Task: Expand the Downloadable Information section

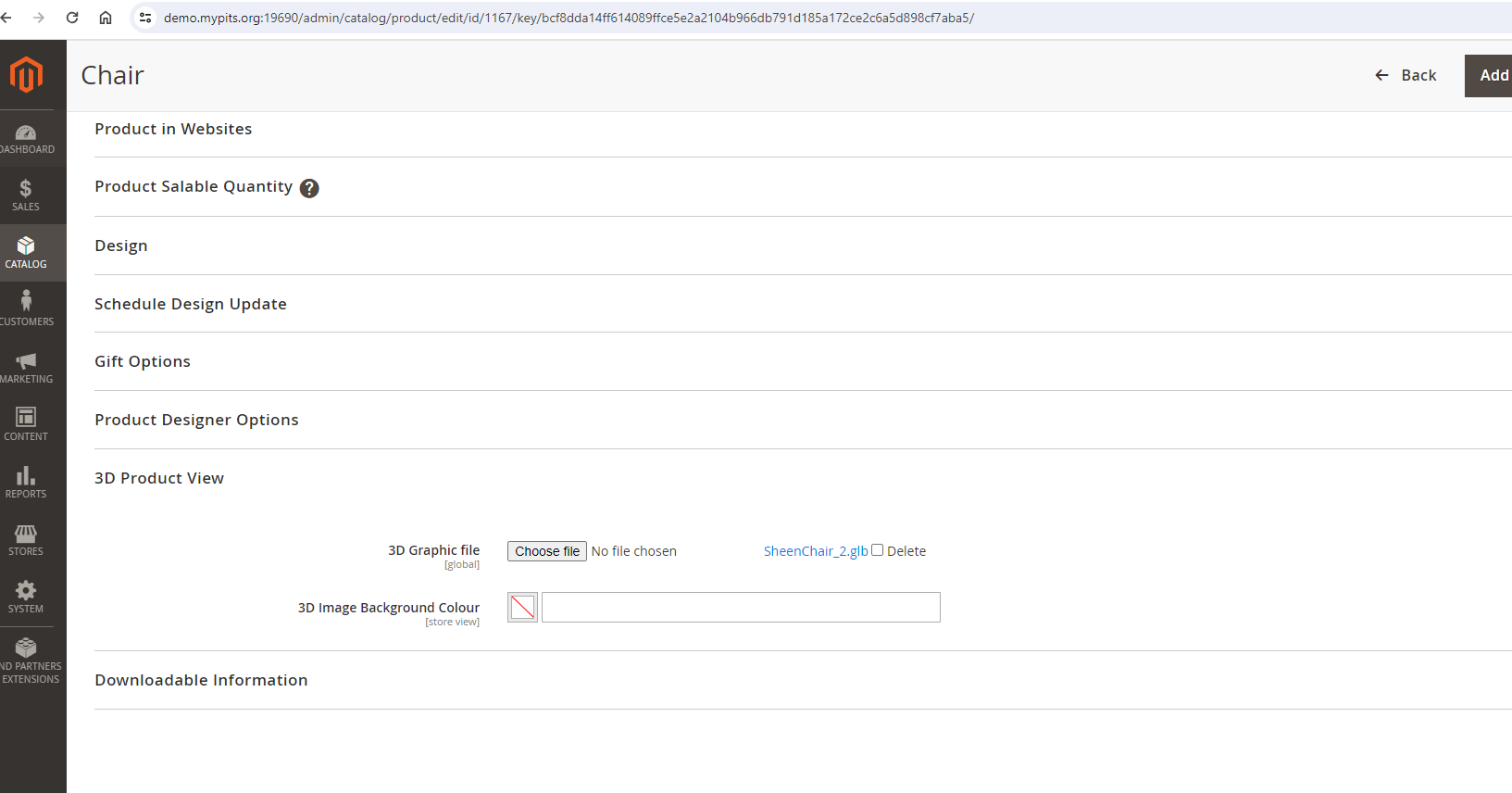Action: [x=201, y=680]
